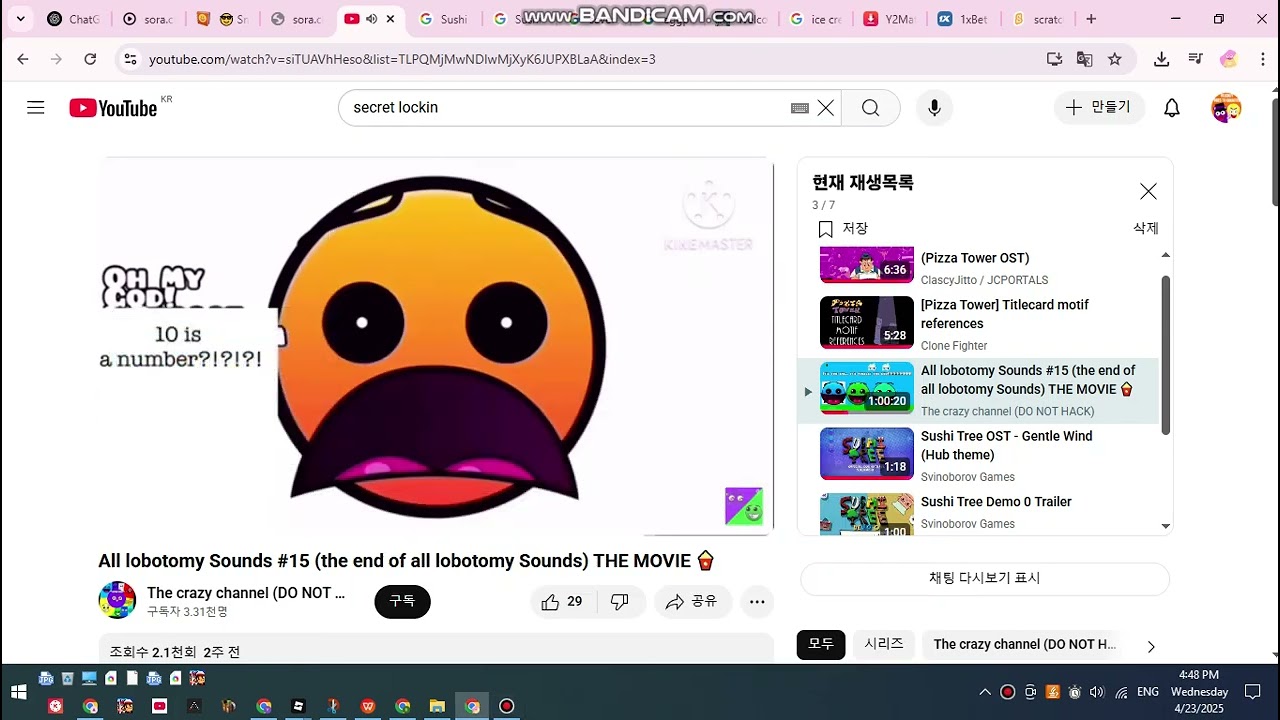The width and height of the screenshot is (1280, 720).
Task: Select the 시리즈 filter chip
Action: pyautogui.click(x=884, y=644)
